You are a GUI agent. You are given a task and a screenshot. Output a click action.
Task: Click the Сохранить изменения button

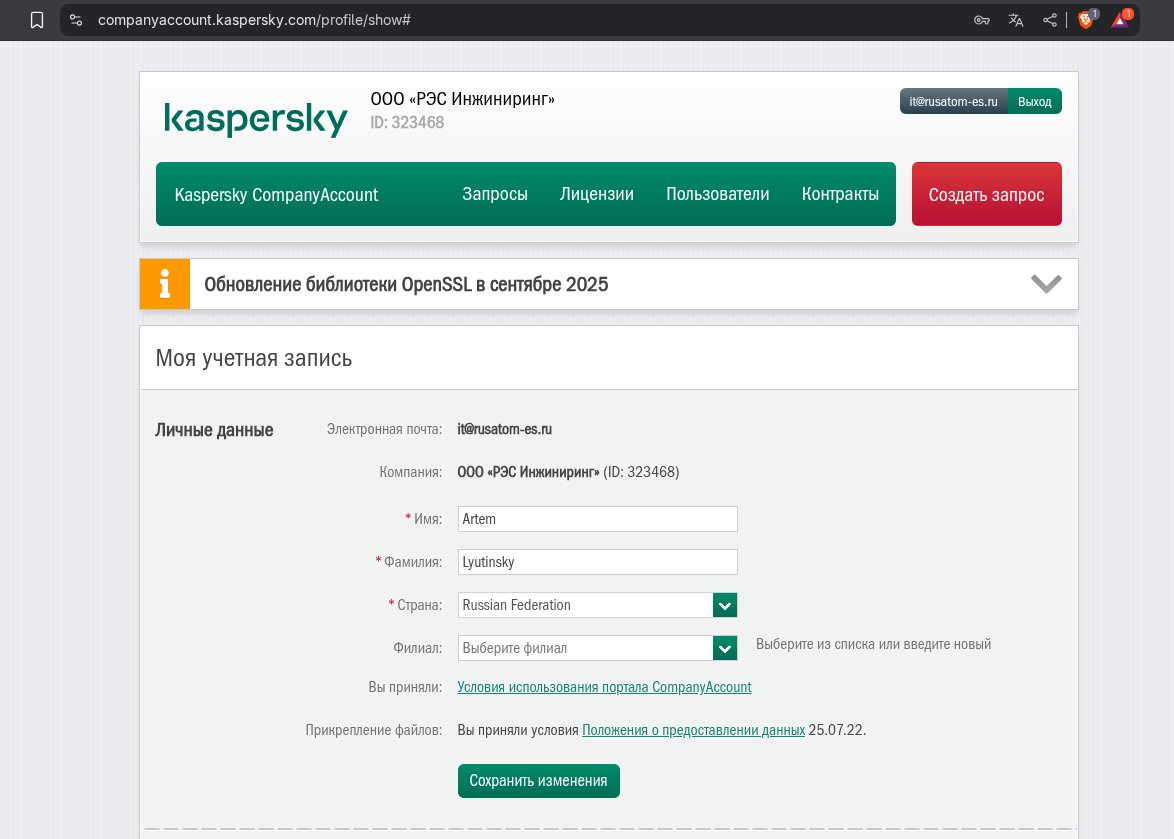539,781
